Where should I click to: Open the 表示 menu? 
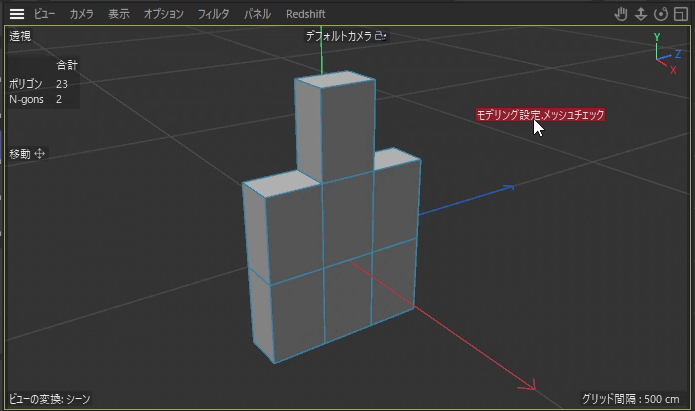click(x=119, y=14)
